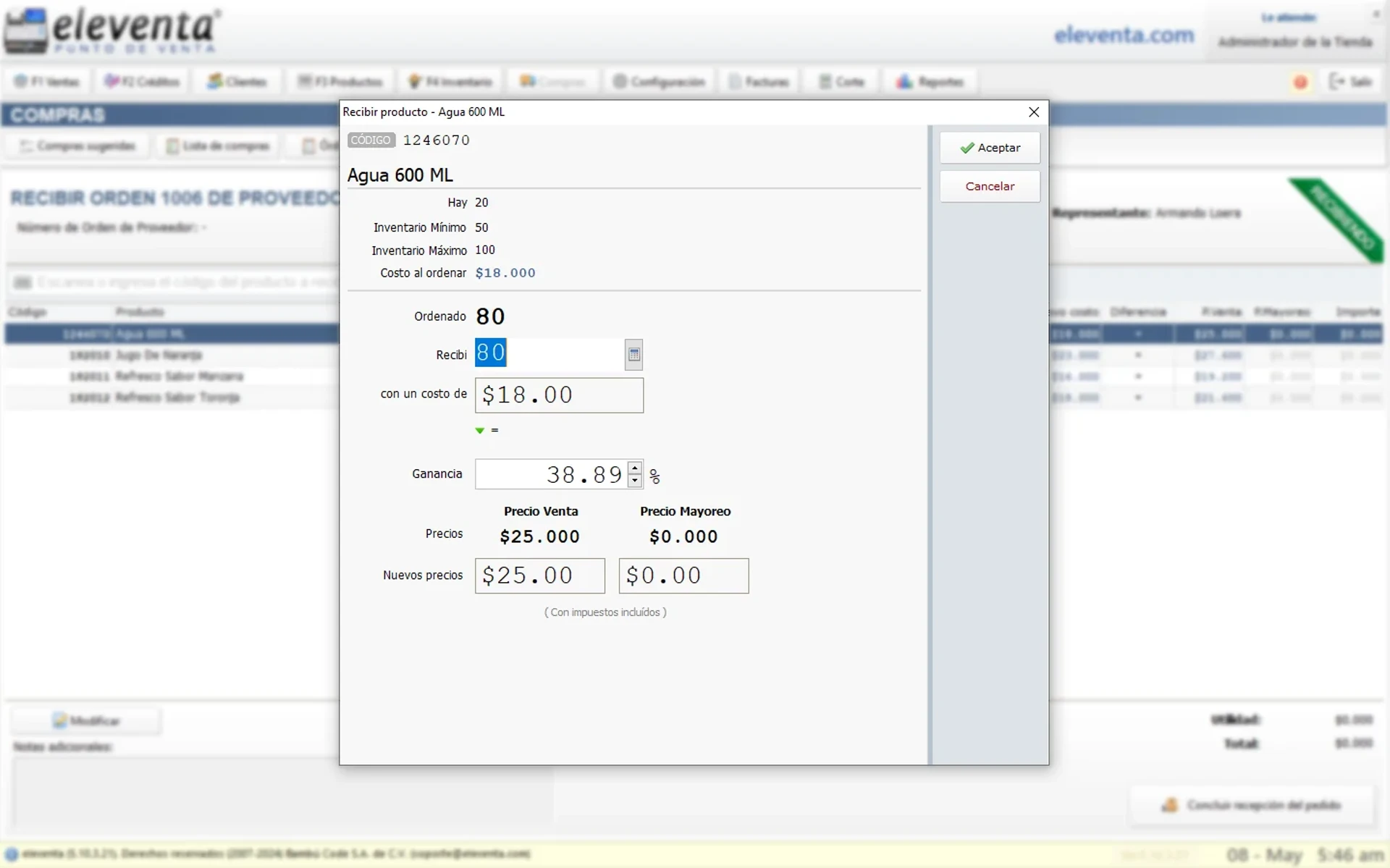Click Cancelar to dismiss the dialog
1390x868 pixels.
coord(989,186)
